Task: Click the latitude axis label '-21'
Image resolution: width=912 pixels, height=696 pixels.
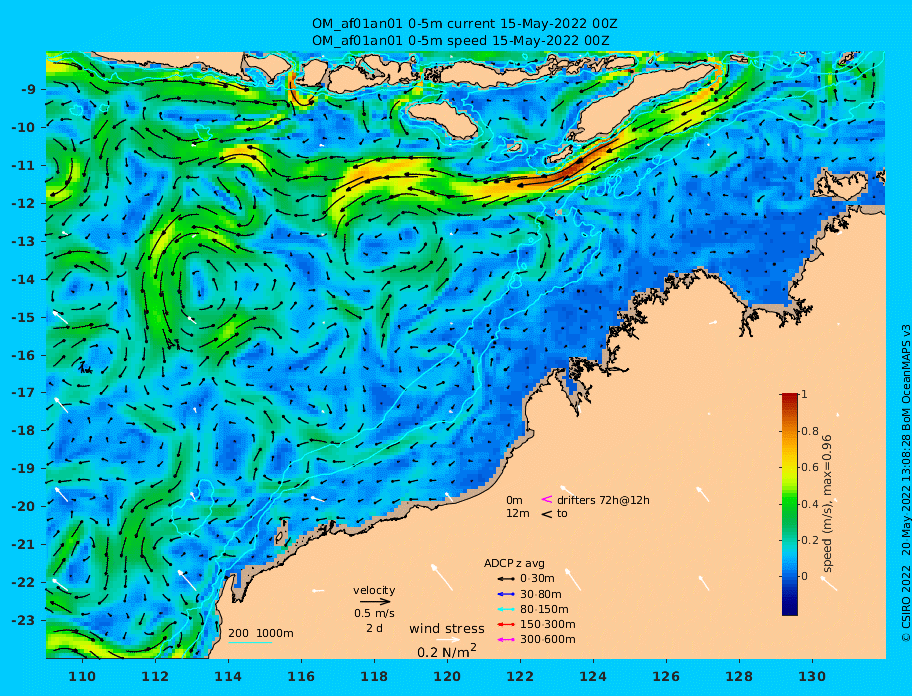Action: pos(24,544)
